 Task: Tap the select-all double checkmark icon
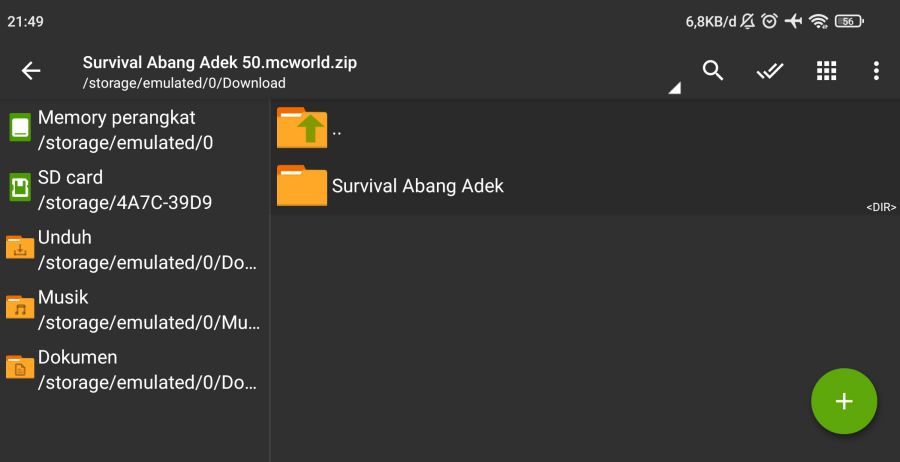click(x=770, y=71)
